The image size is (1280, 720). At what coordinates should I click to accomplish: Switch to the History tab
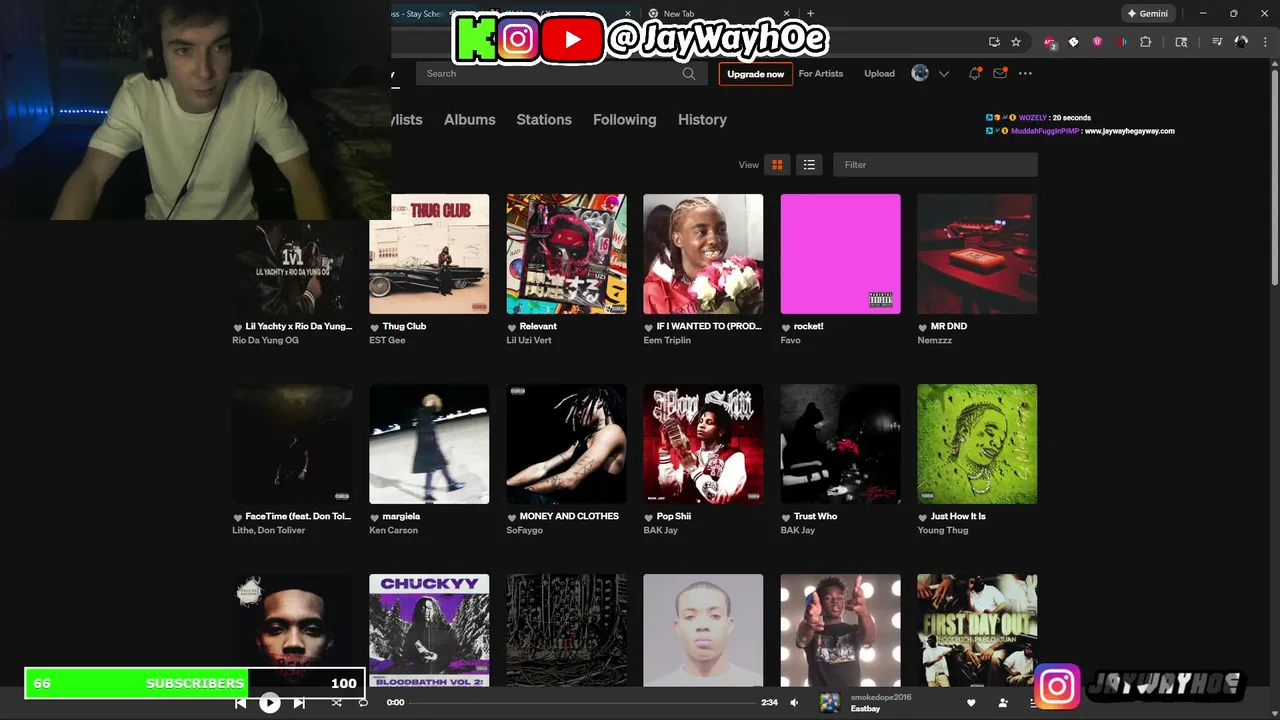pyautogui.click(x=702, y=119)
